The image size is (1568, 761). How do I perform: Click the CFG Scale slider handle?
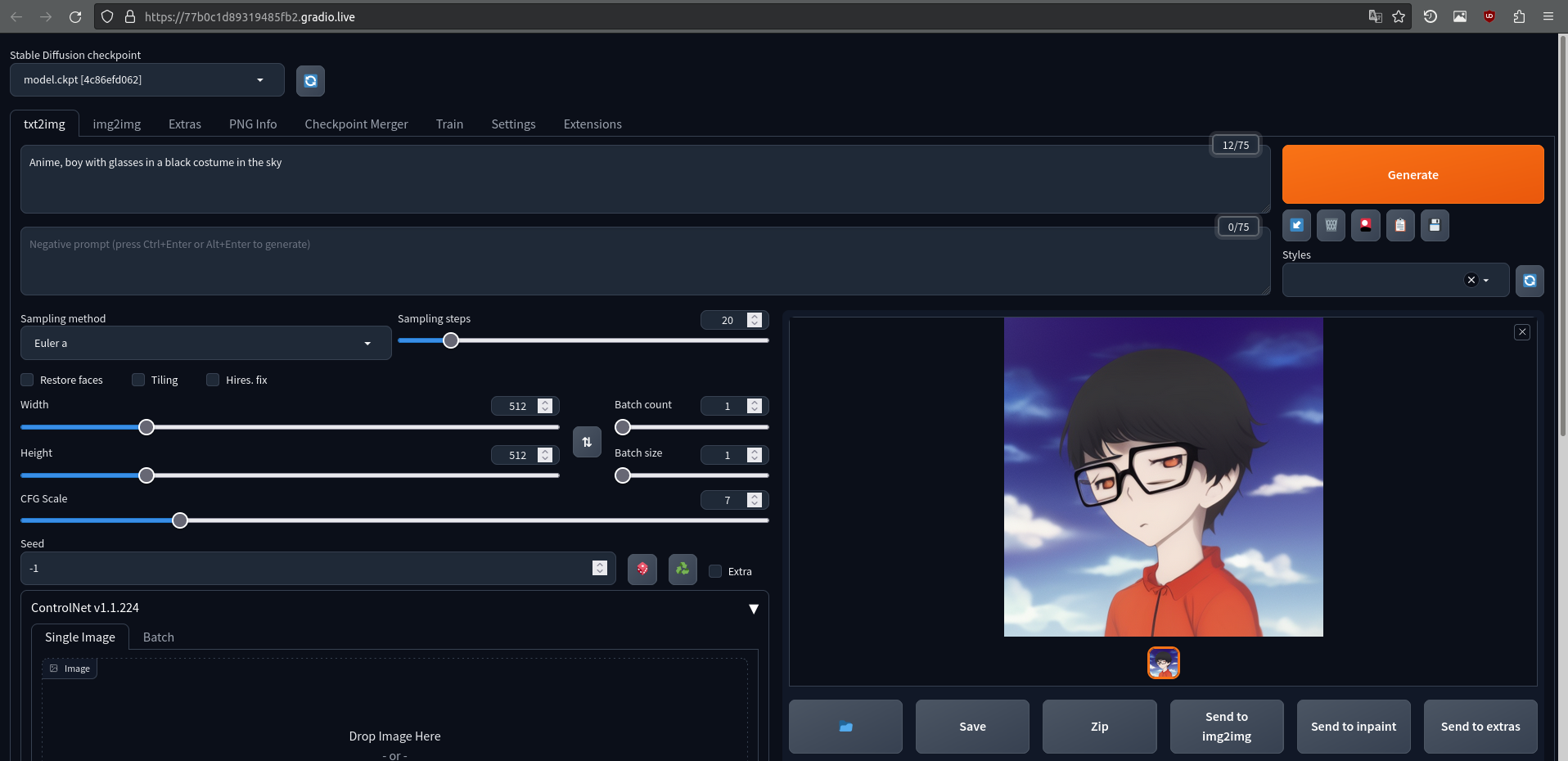pos(180,520)
